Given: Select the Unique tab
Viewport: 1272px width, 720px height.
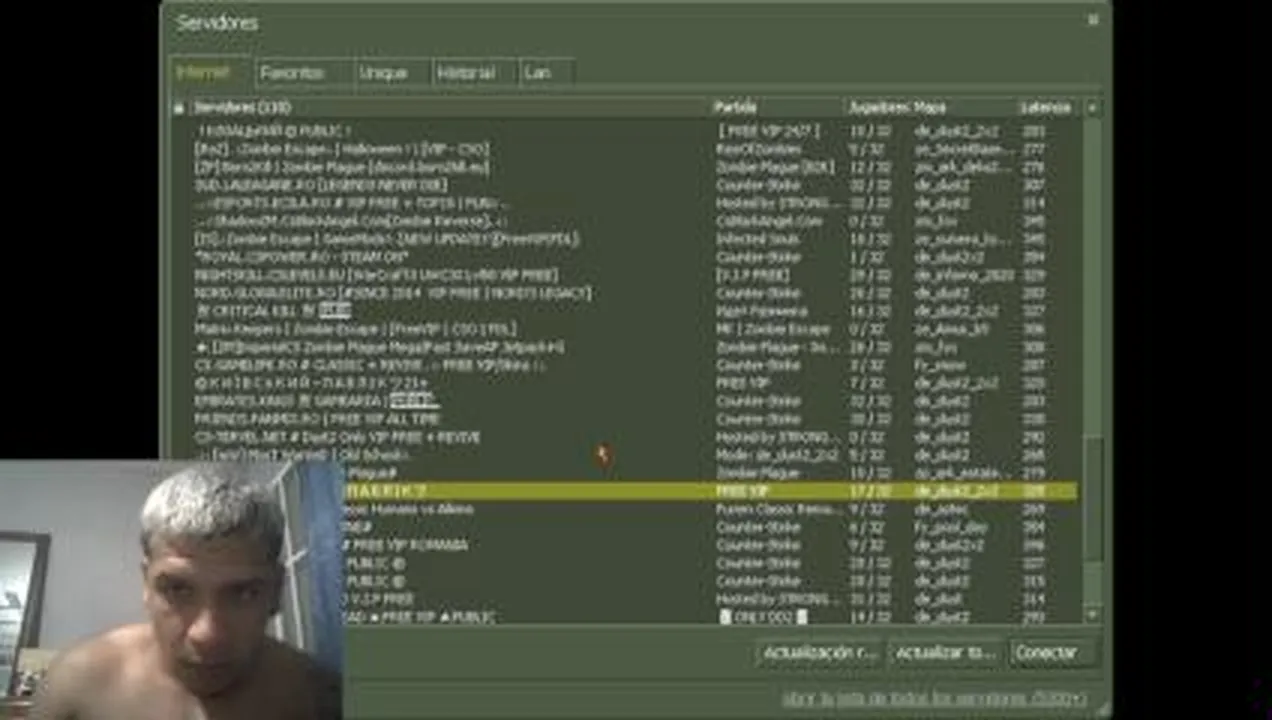Looking at the screenshot, I should (382, 73).
